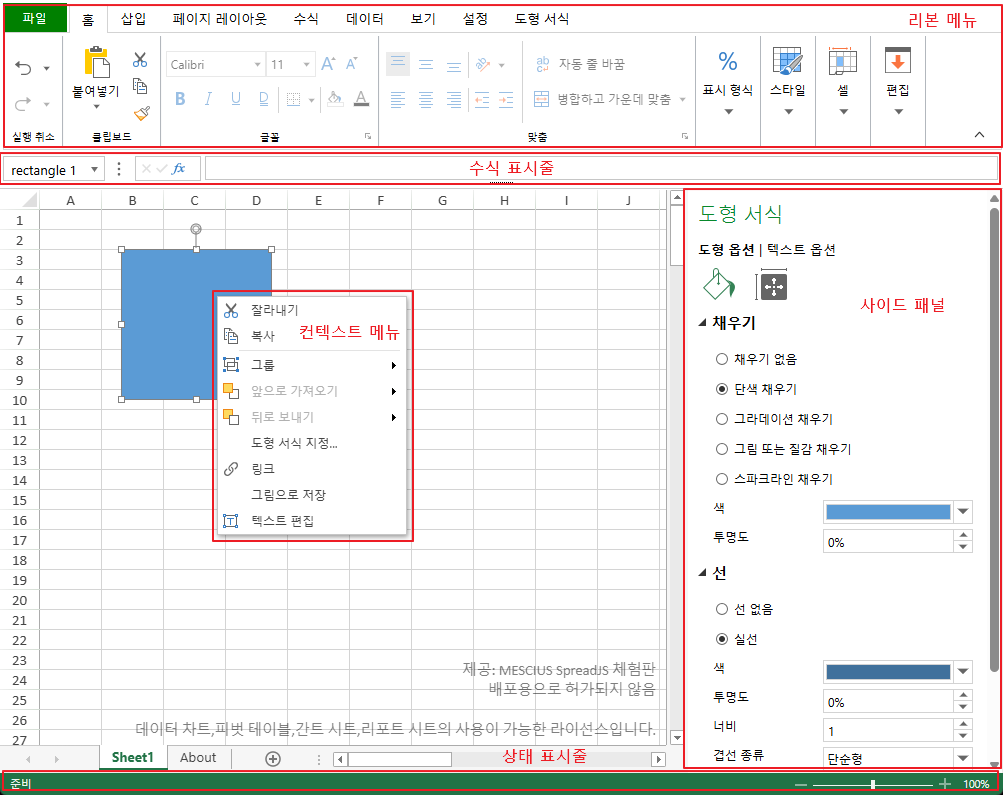Switch to the '삽입' ribbon tab

(134, 19)
